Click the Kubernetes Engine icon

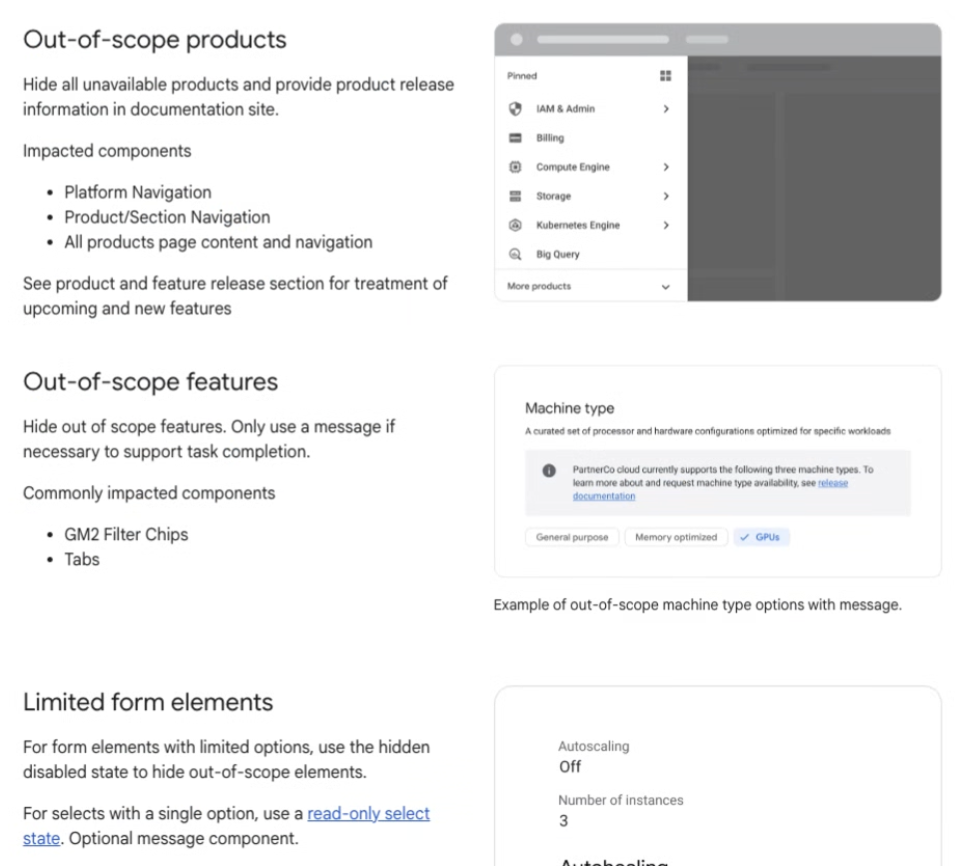point(515,225)
